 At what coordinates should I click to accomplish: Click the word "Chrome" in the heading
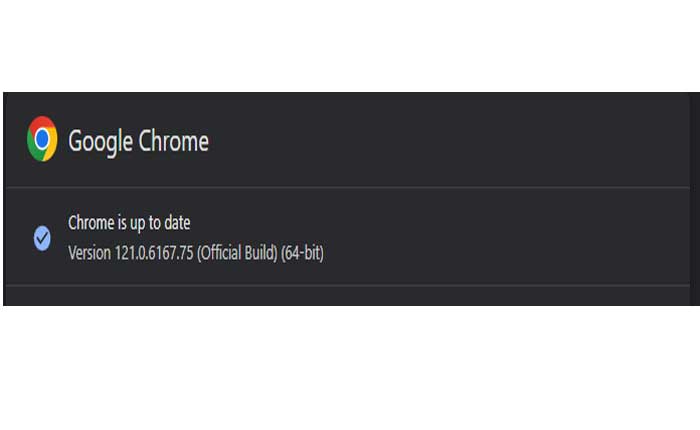pos(173,141)
